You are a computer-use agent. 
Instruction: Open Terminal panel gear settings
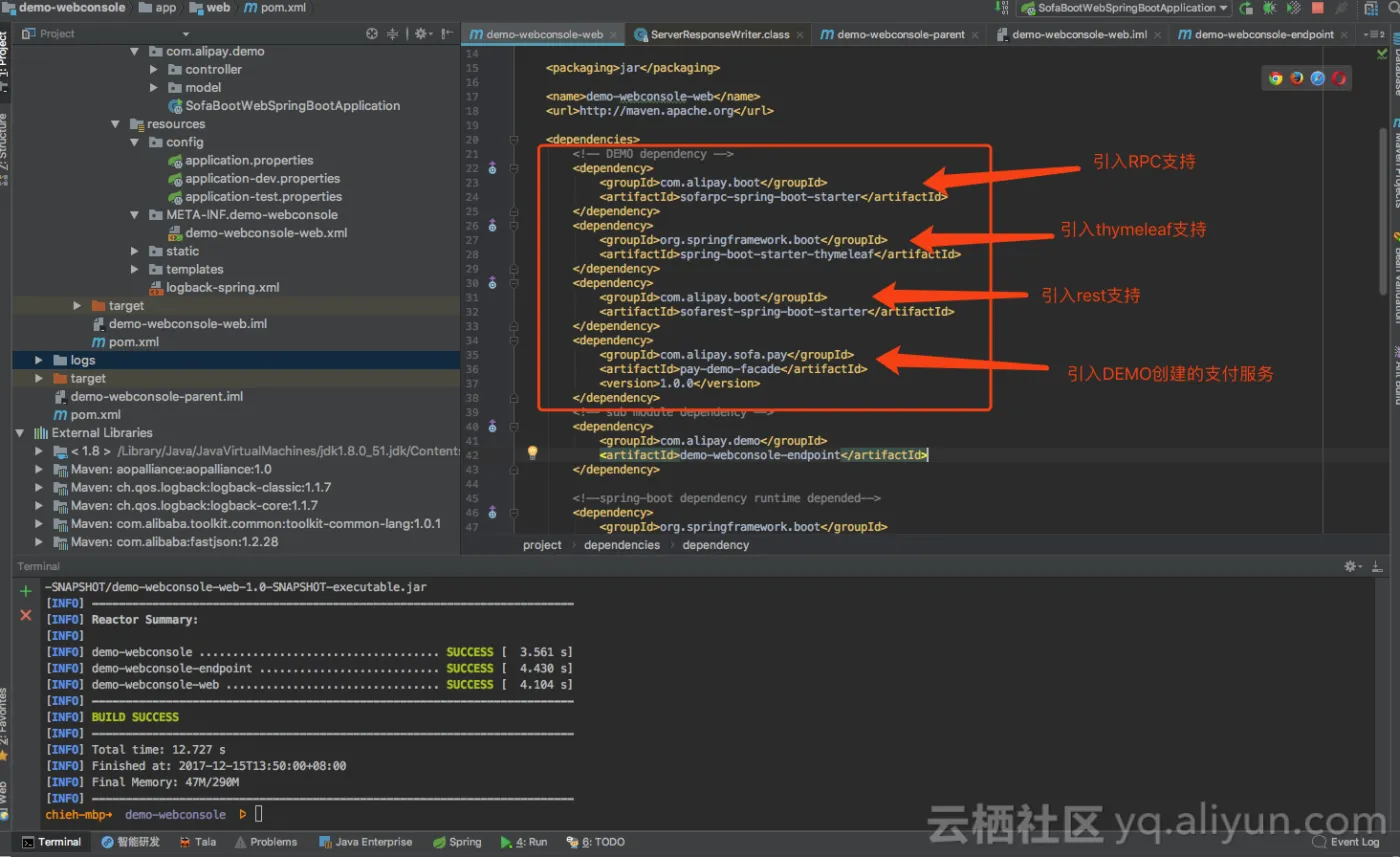click(x=1352, y=566)
